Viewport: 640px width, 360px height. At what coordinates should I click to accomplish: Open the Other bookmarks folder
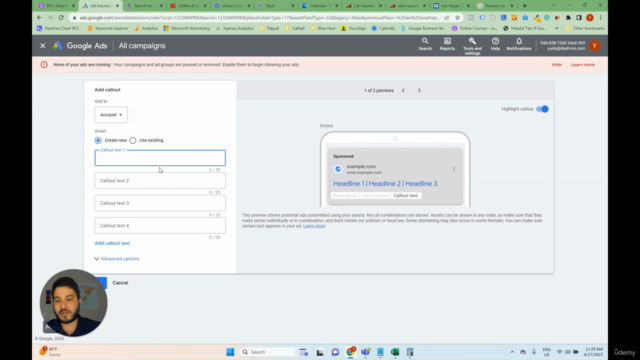tap(584, 29)
